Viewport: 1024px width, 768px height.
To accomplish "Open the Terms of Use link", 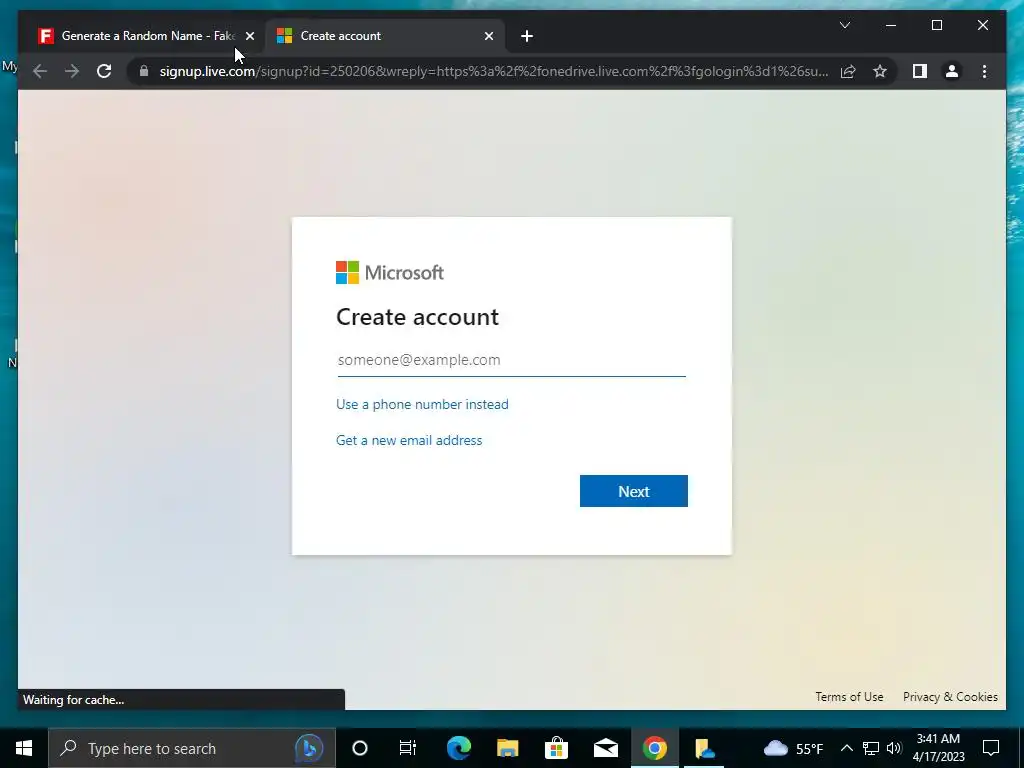I will tap(849, 697).
